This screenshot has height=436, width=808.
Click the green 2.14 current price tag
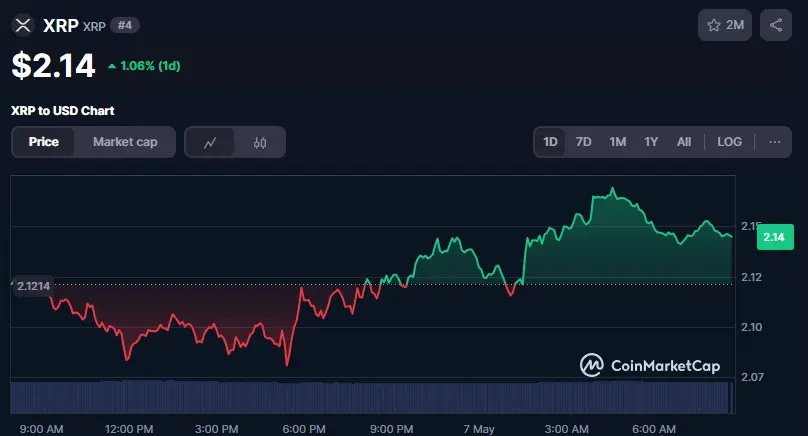click(775, 237)
